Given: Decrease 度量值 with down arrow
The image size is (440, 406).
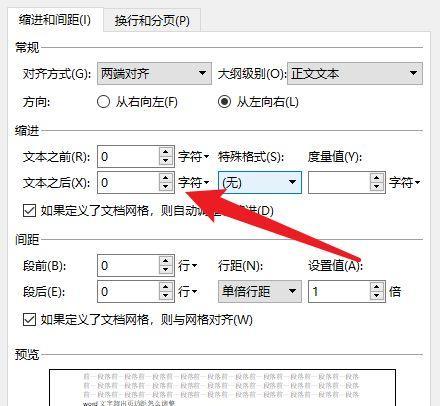Looking at the screenshot, I should coord(377,187).
